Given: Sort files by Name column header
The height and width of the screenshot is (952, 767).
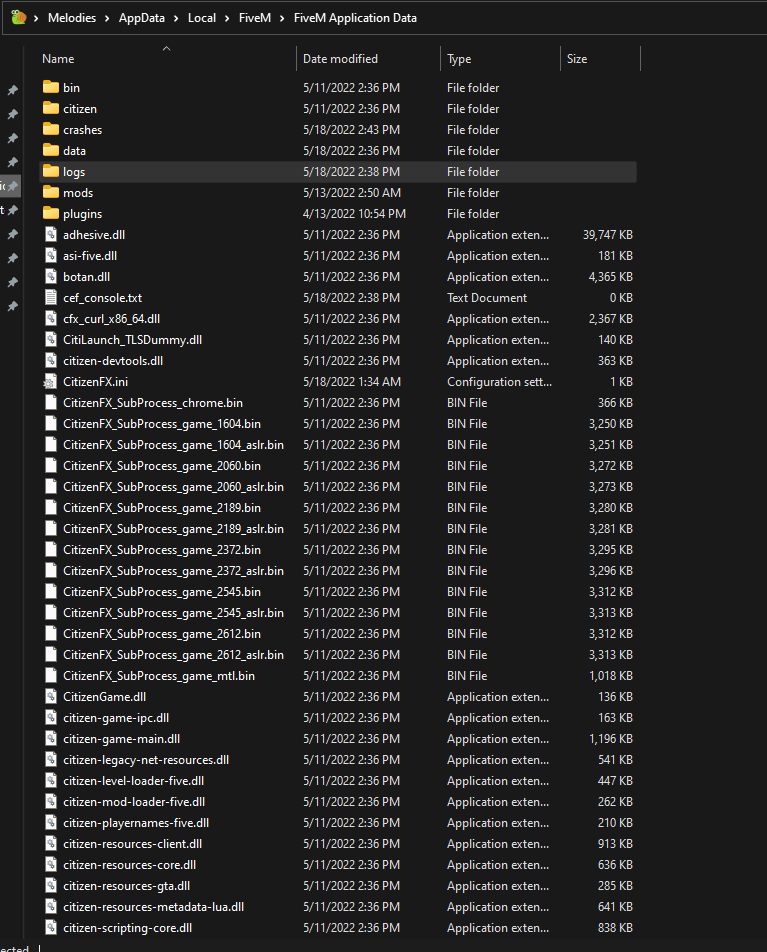Looking at the screenshot, I should [x=58, y=59].
